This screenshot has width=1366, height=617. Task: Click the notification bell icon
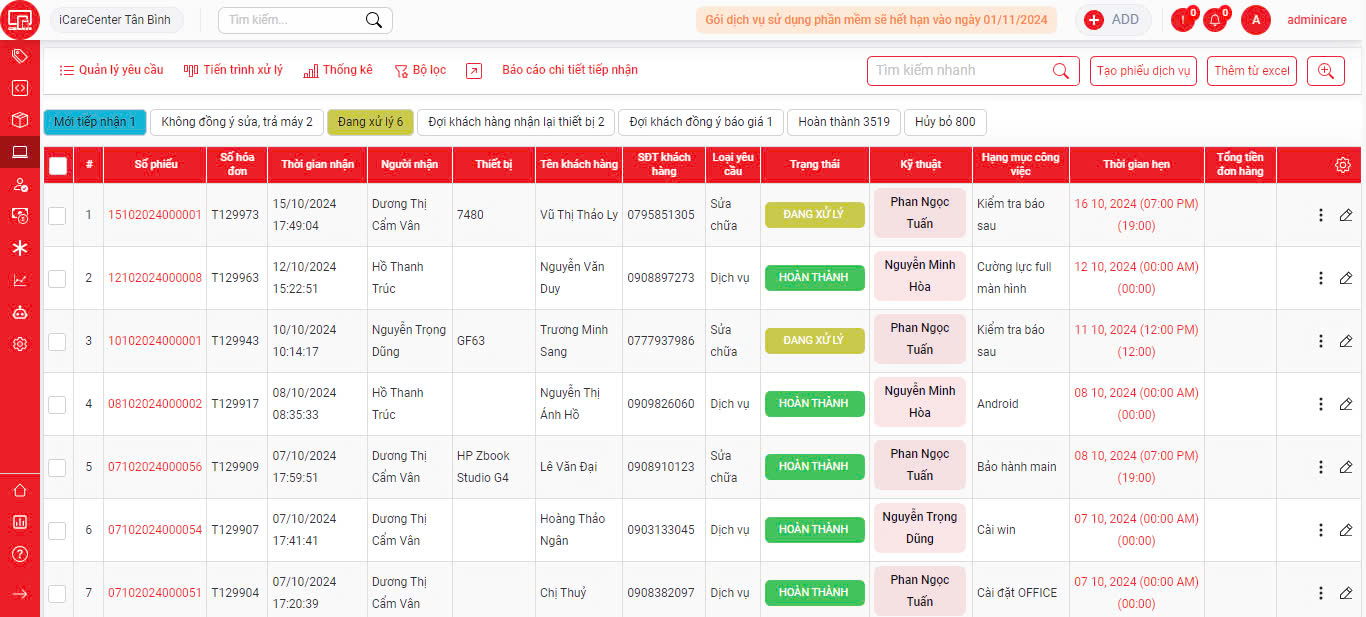(x=1214, y=20)
